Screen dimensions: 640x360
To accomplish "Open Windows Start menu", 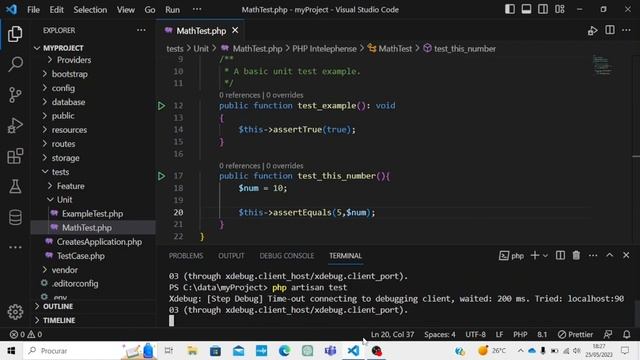I will click(11, 351).
